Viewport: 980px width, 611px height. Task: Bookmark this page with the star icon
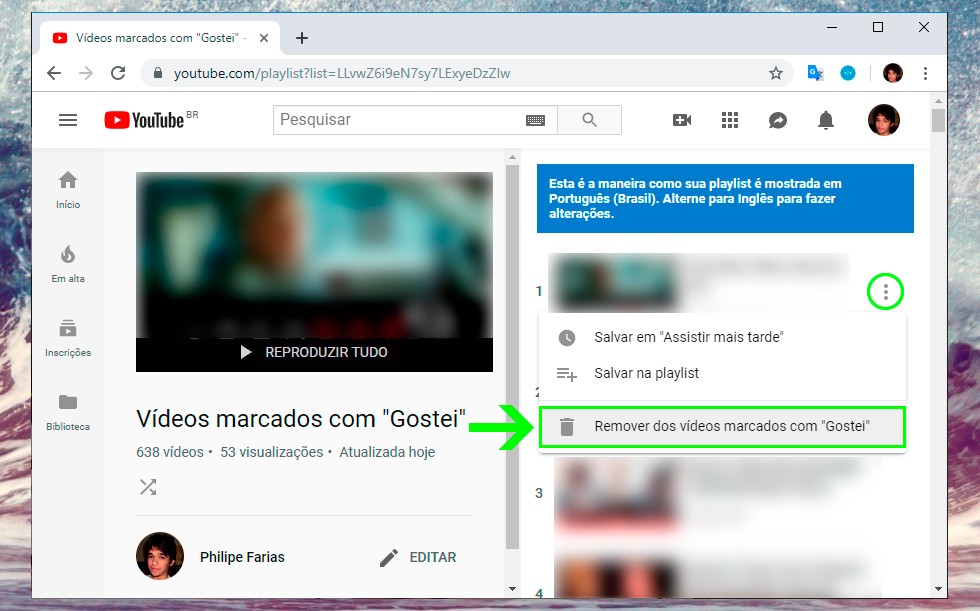click(x=775, y=73)
